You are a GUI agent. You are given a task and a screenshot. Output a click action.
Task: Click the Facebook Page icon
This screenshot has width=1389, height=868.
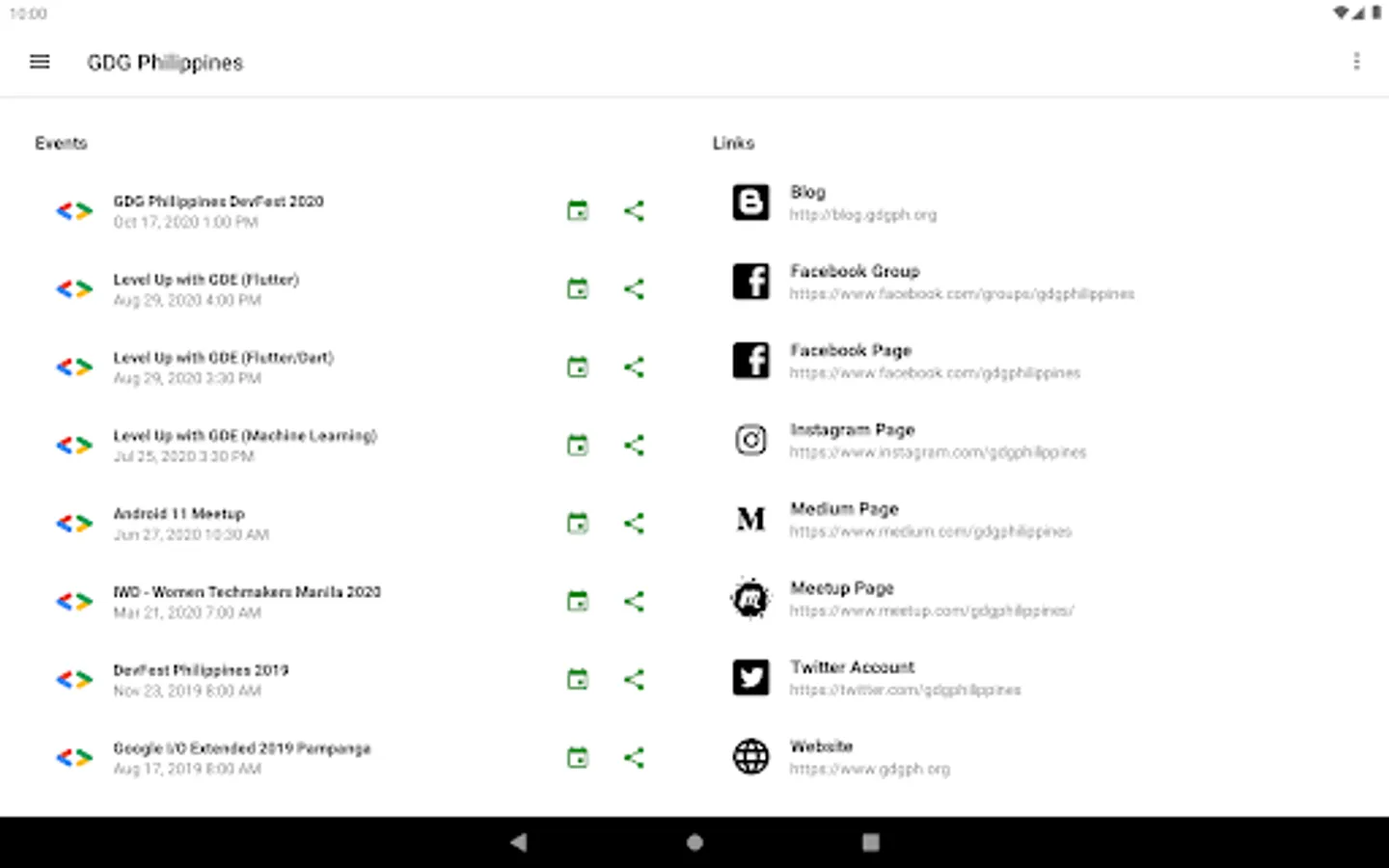[750, 361]
